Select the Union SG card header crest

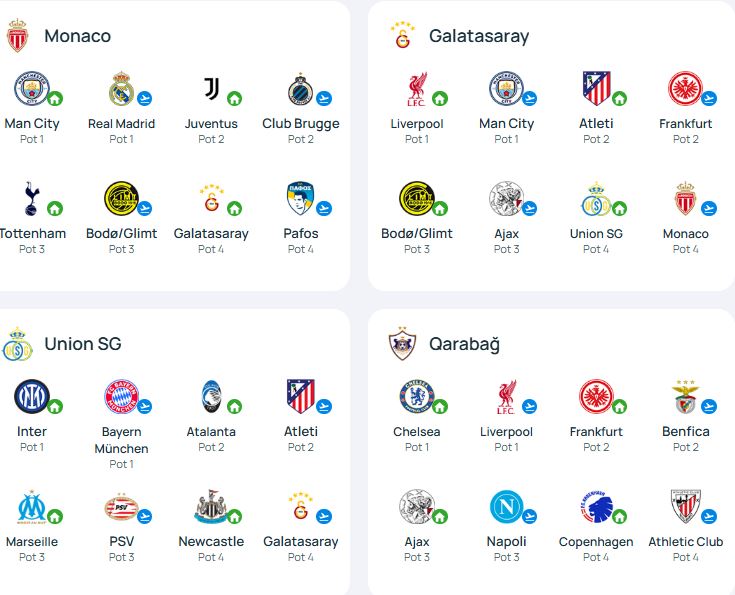17,344
